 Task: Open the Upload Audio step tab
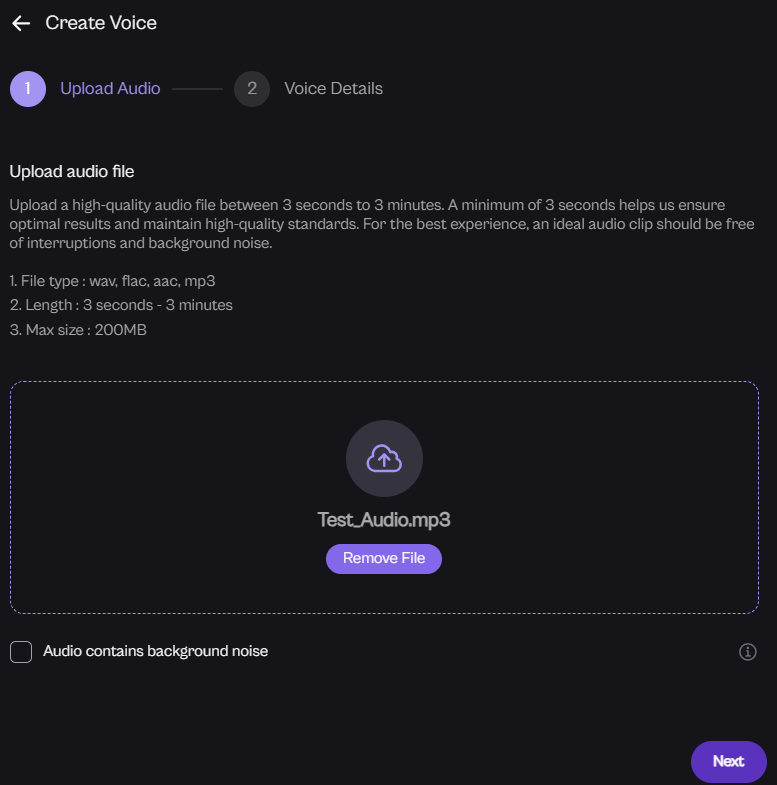click(x=110, y=88)
